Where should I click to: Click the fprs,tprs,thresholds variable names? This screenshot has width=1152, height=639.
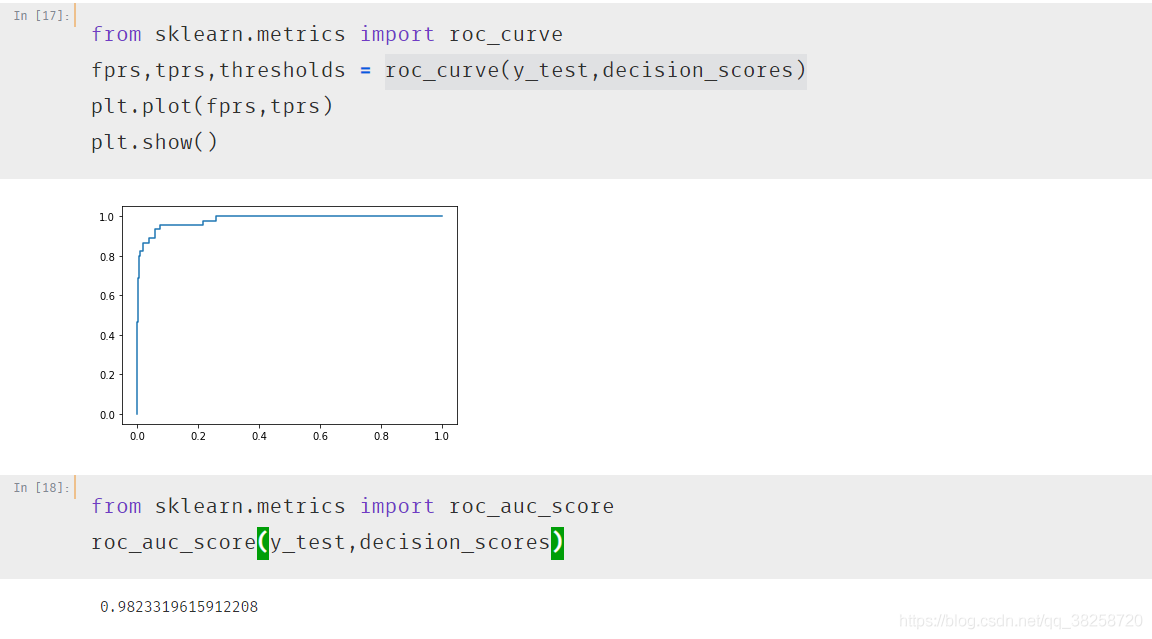click(218, 71)
